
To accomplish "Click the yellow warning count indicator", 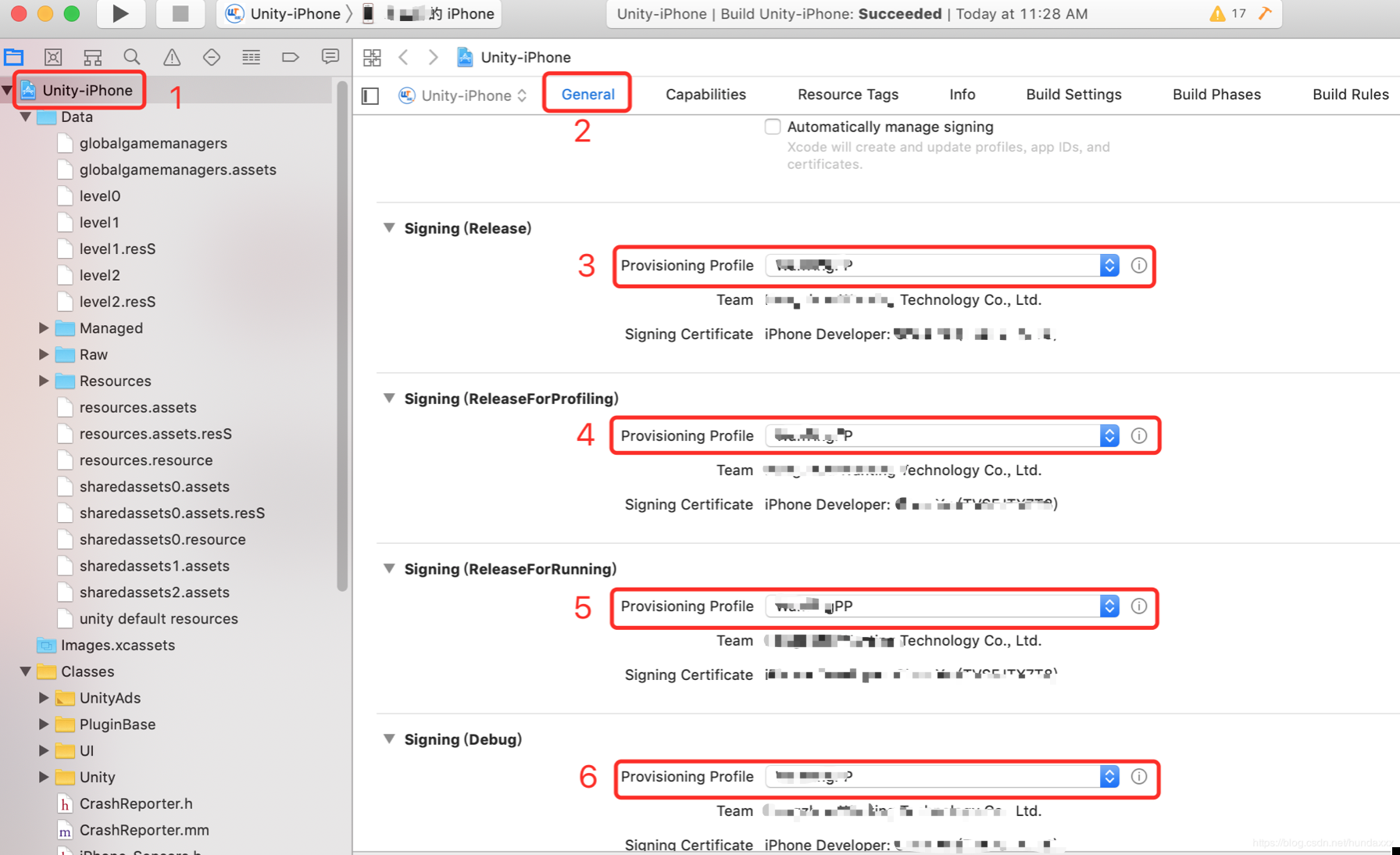I will (x=1227, y=13).
